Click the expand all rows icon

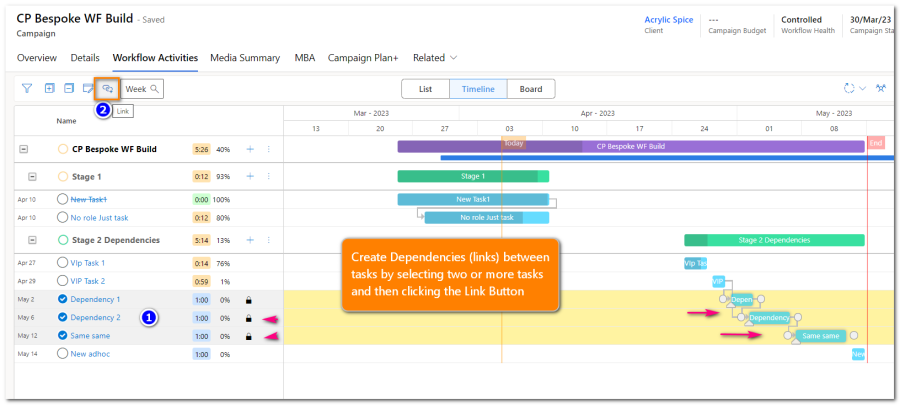coord(49,89)
